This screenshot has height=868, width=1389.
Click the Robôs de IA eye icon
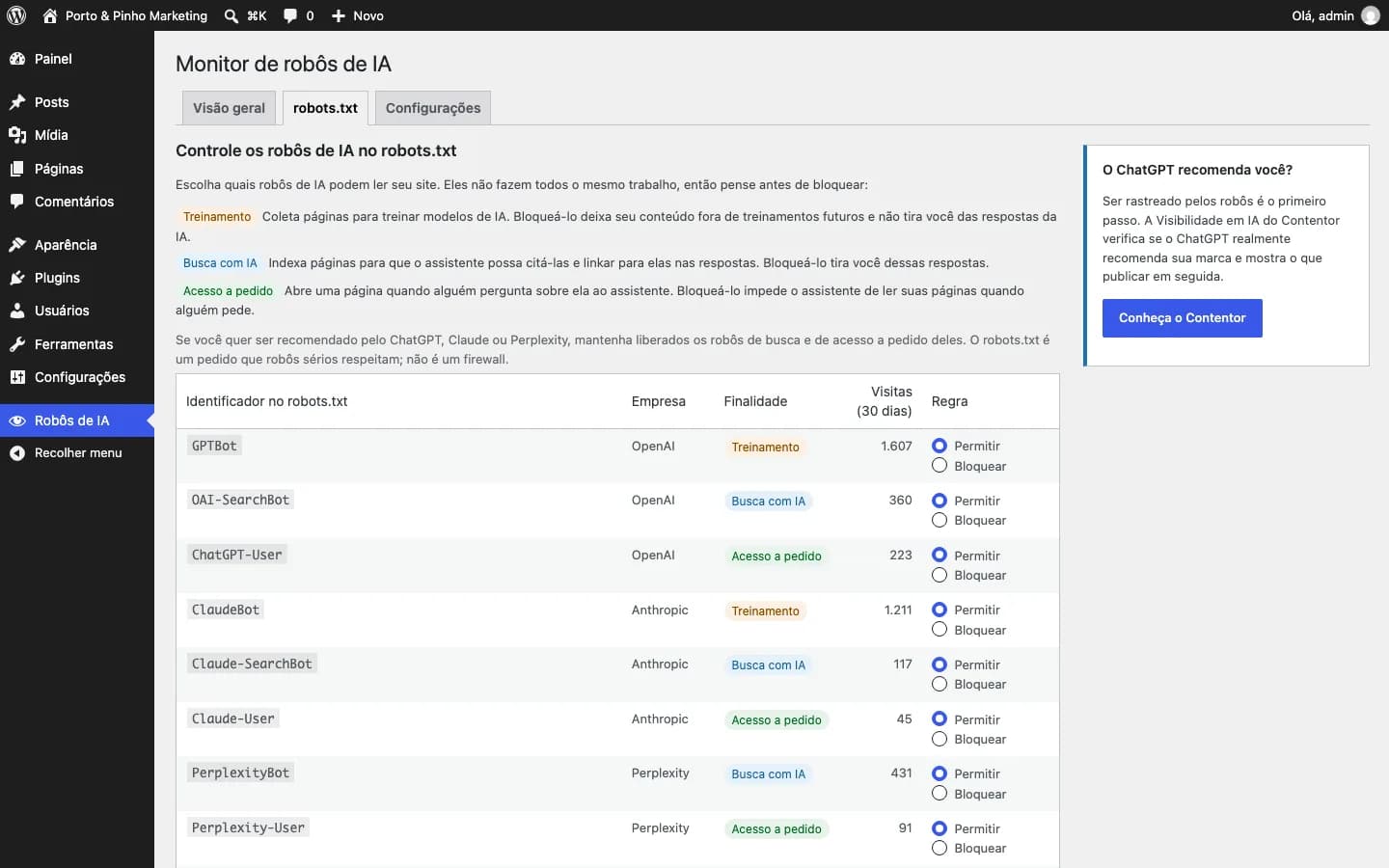pos(17,420)
